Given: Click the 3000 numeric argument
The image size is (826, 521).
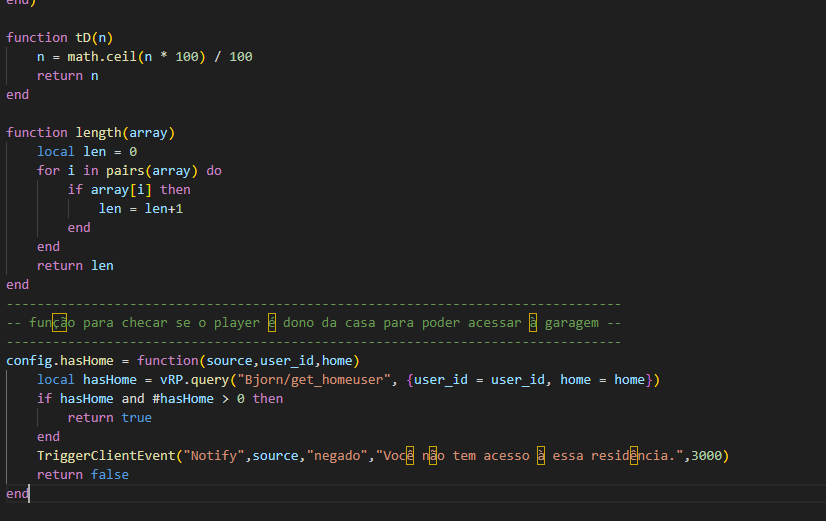Looking at the screenshot, I should click(x=706, y=456).
